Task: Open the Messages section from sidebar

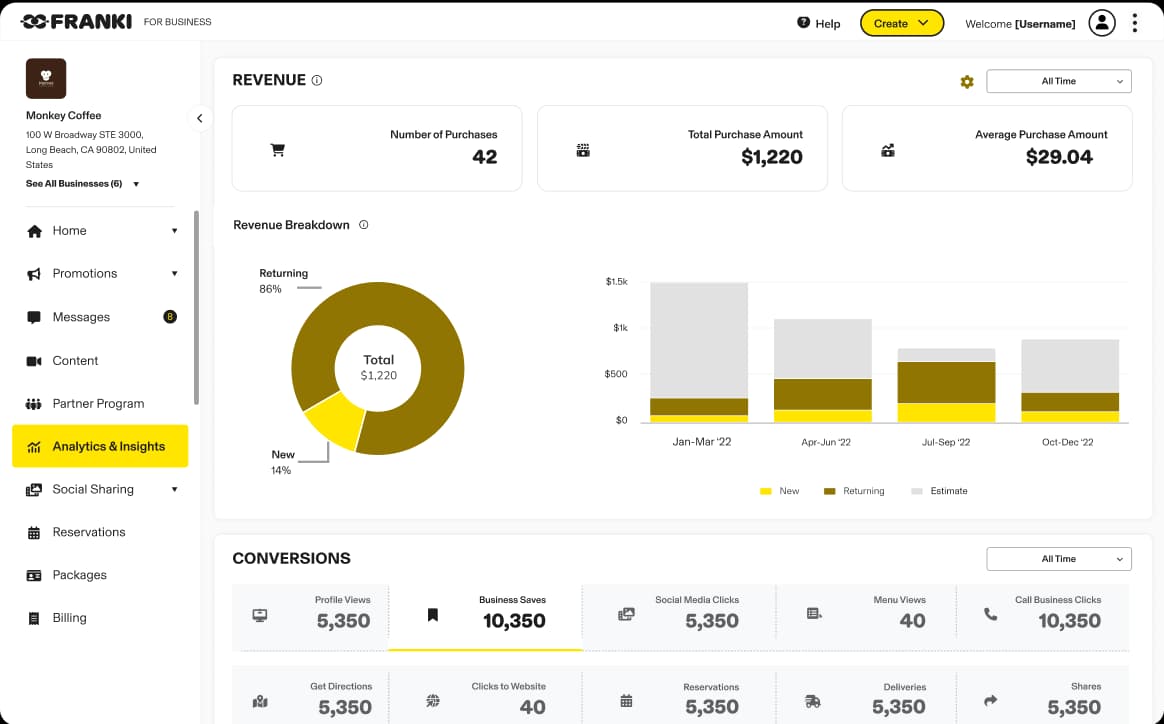Action: [x=80, y=317]
